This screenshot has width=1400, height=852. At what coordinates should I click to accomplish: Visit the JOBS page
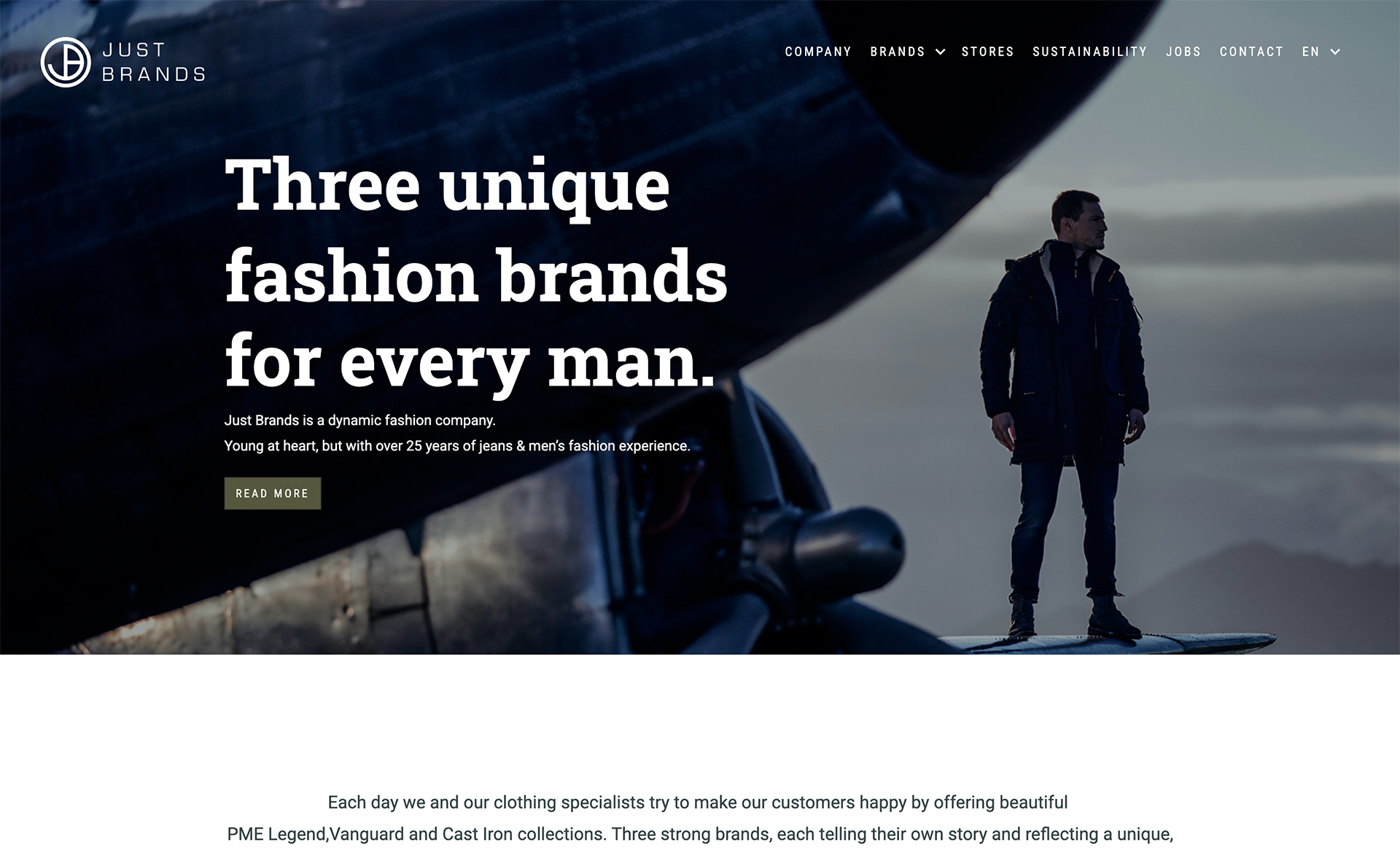click(1183, 52)
